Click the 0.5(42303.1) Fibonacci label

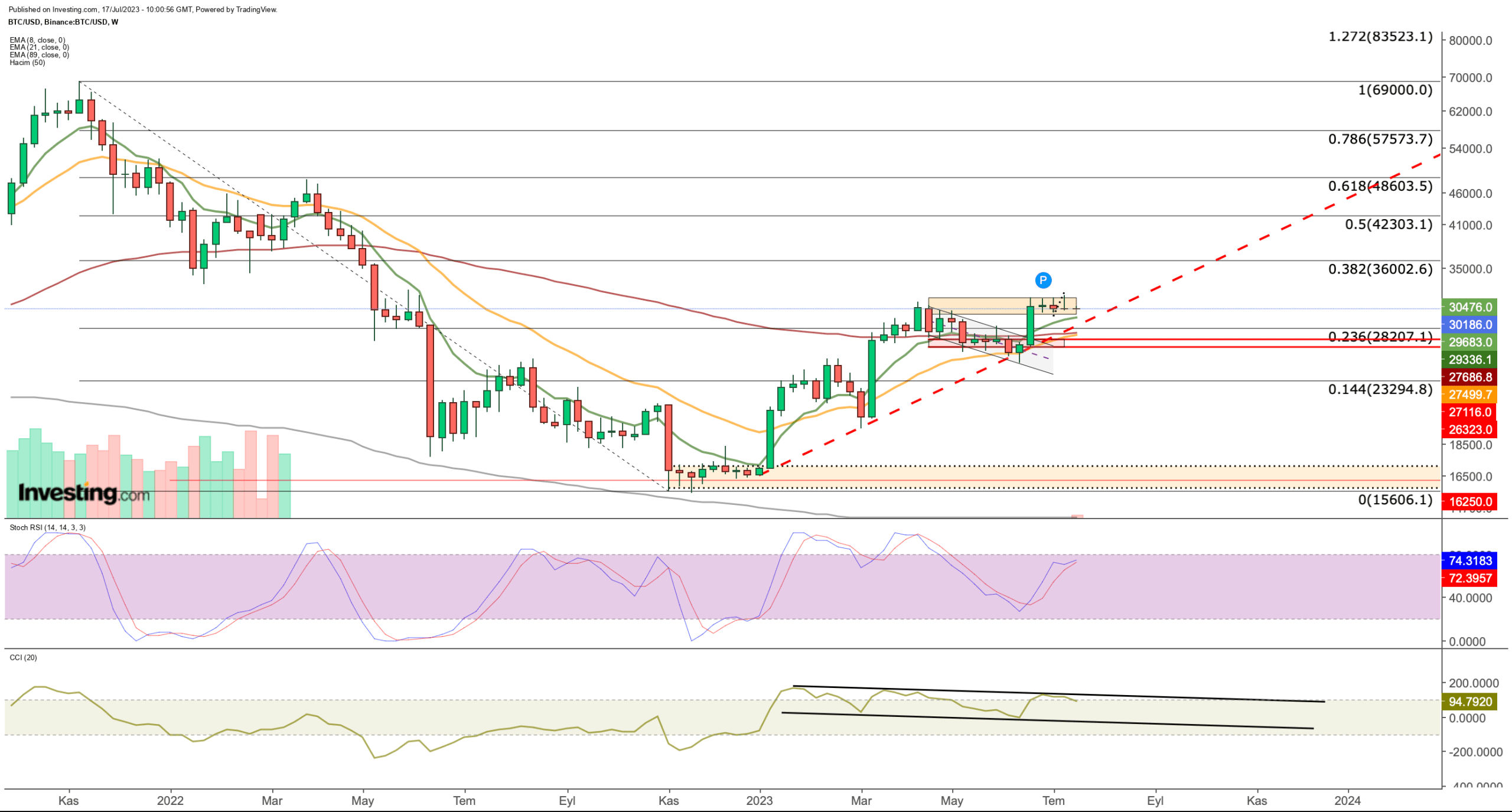pyautogui.click(x=1389, y=224)
